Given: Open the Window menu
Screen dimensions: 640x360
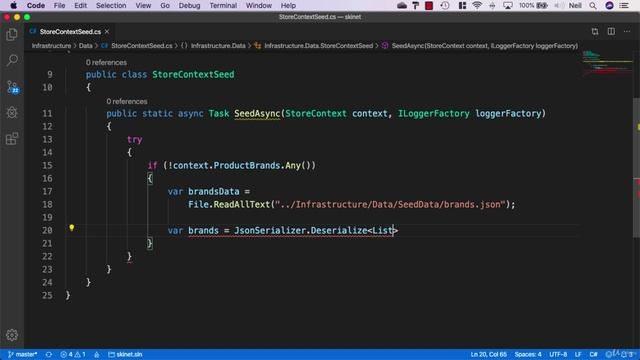Looking at the screenshot, I should click(258, 5).
